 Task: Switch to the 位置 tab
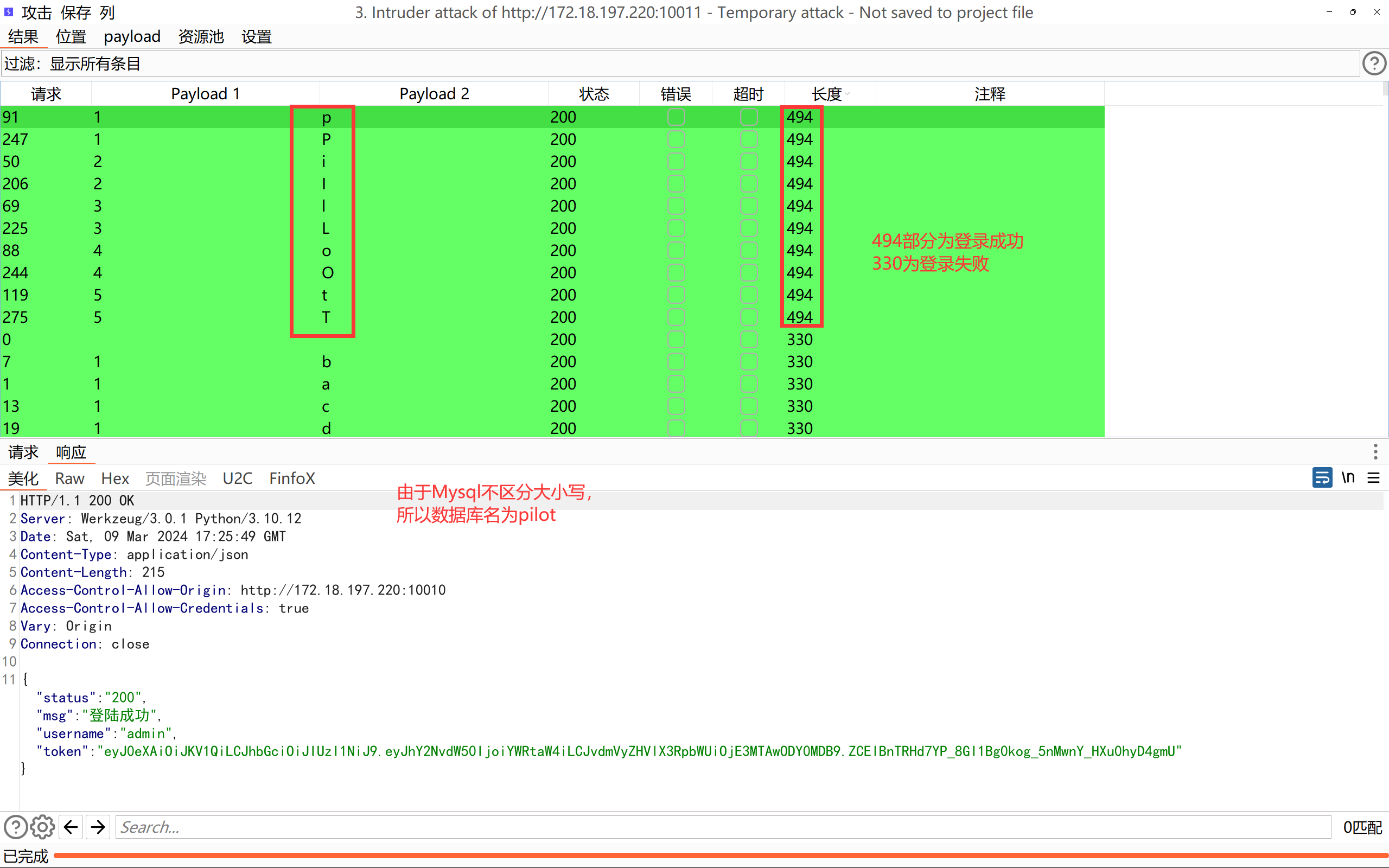pyautogui.click(x=71, y=37)
